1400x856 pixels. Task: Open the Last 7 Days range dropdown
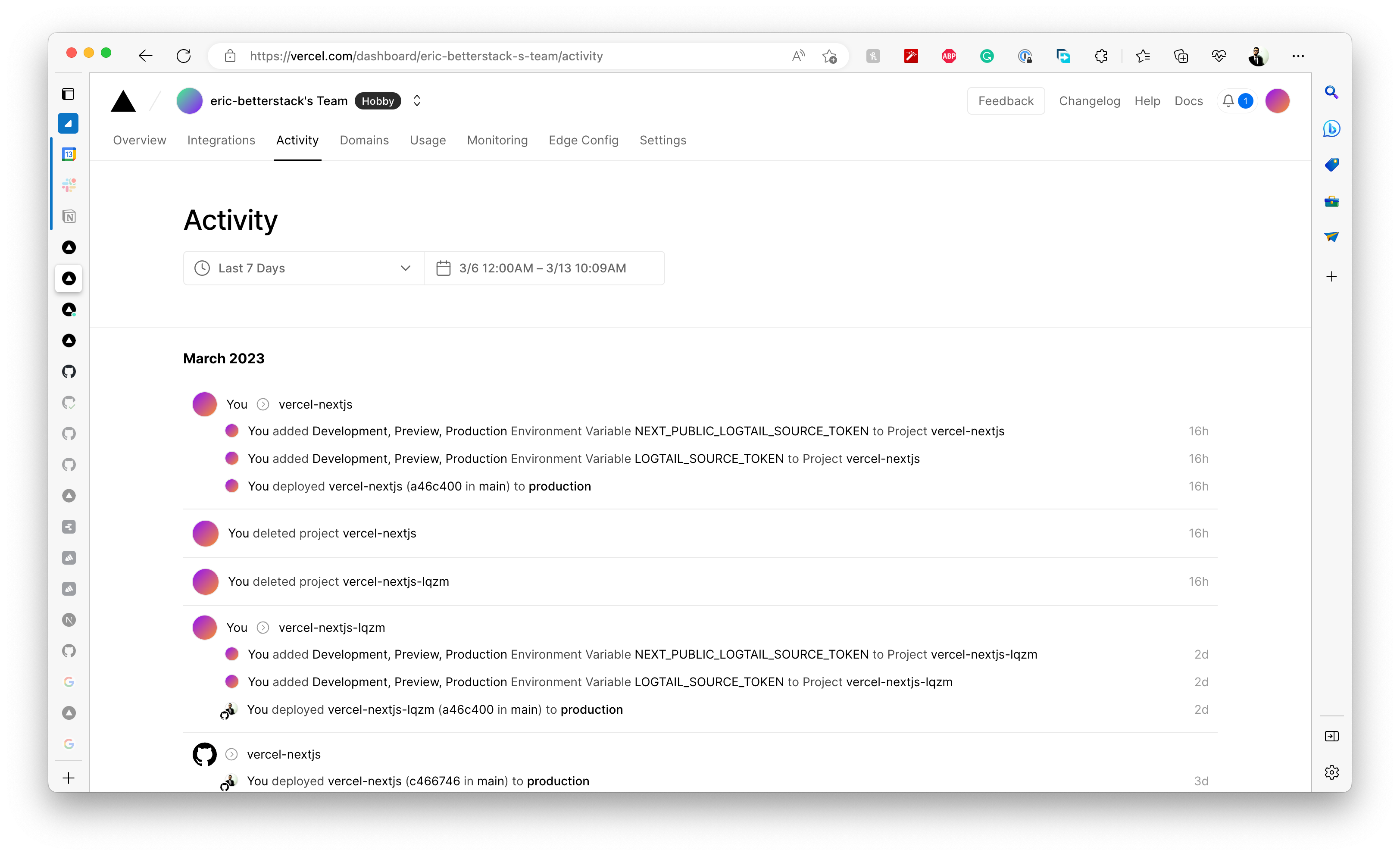pos(303,268)
